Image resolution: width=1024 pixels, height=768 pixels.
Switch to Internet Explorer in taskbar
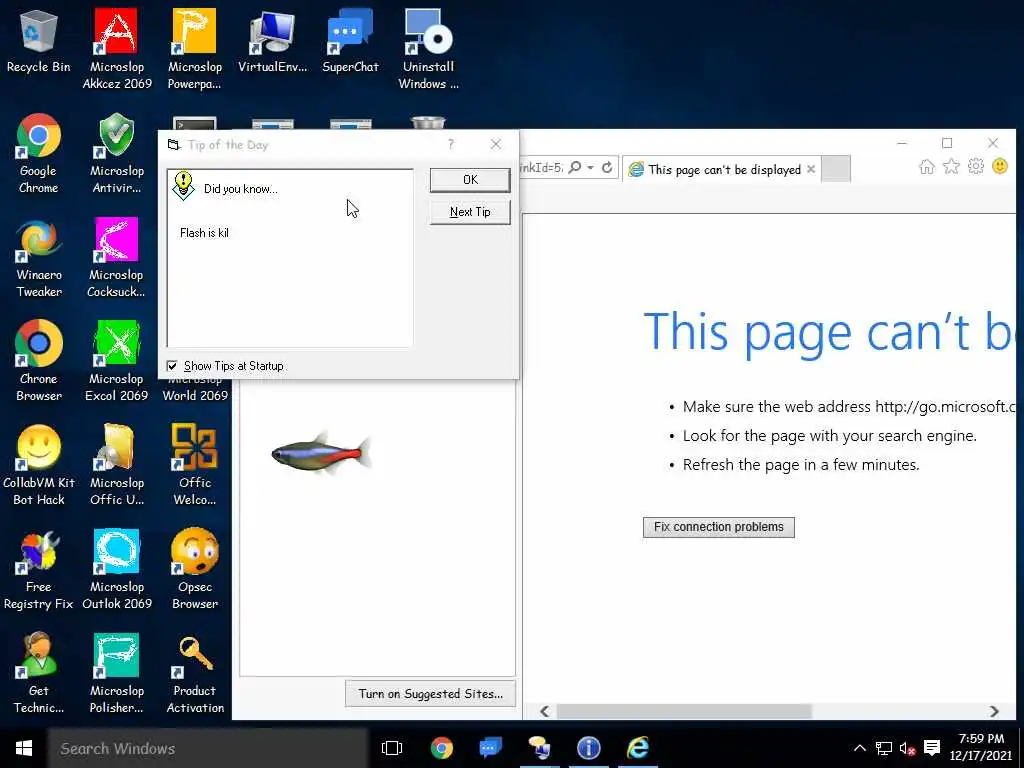pos(638,748)
